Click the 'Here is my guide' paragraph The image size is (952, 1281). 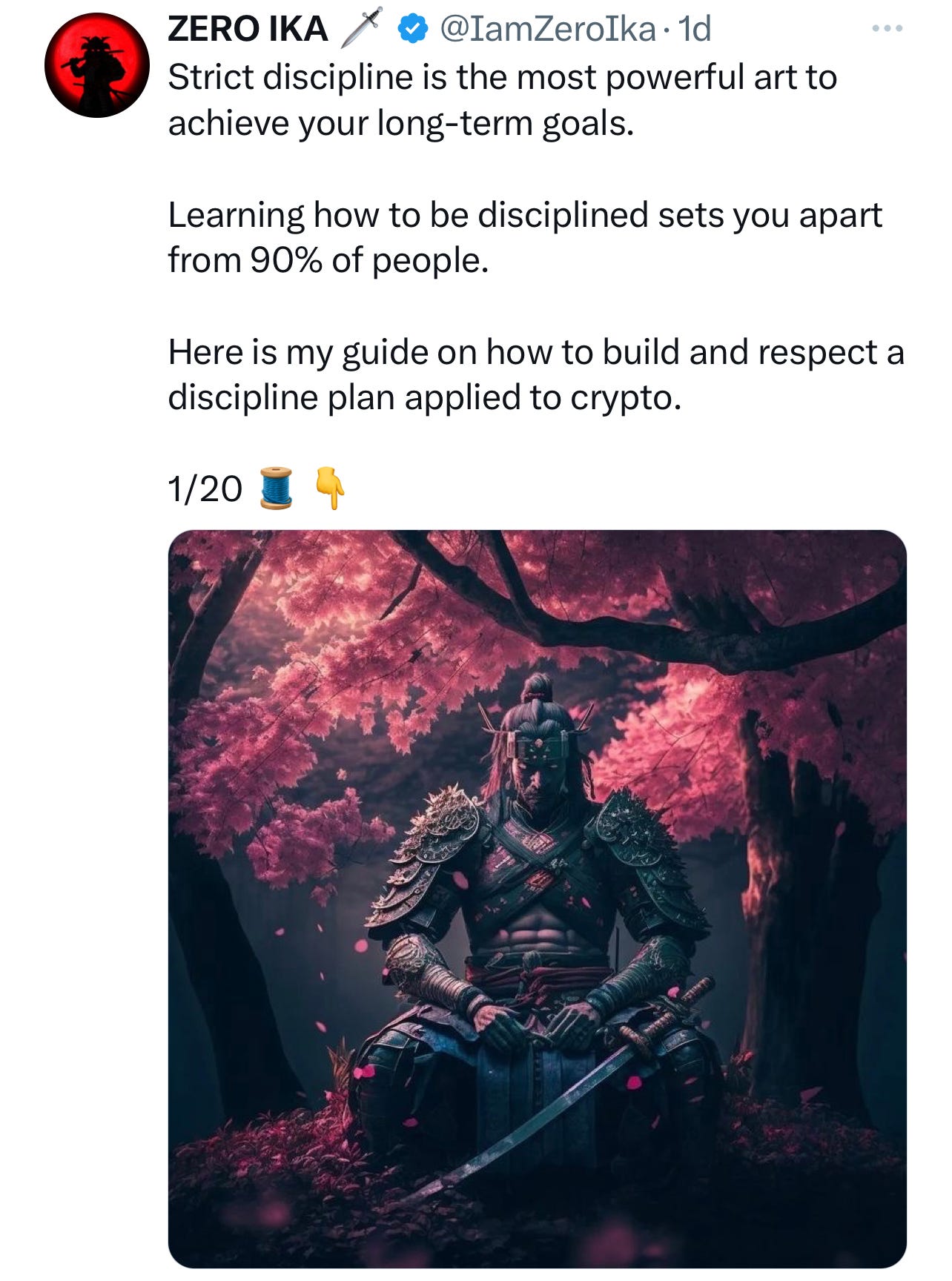536,374
